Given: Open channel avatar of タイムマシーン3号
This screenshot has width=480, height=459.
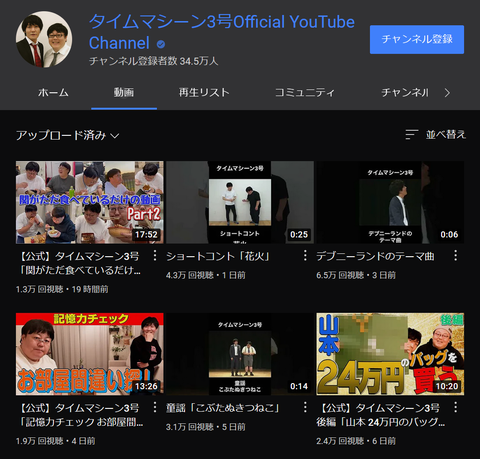Looking at the screenshot, I should click(x=44, y=39).
